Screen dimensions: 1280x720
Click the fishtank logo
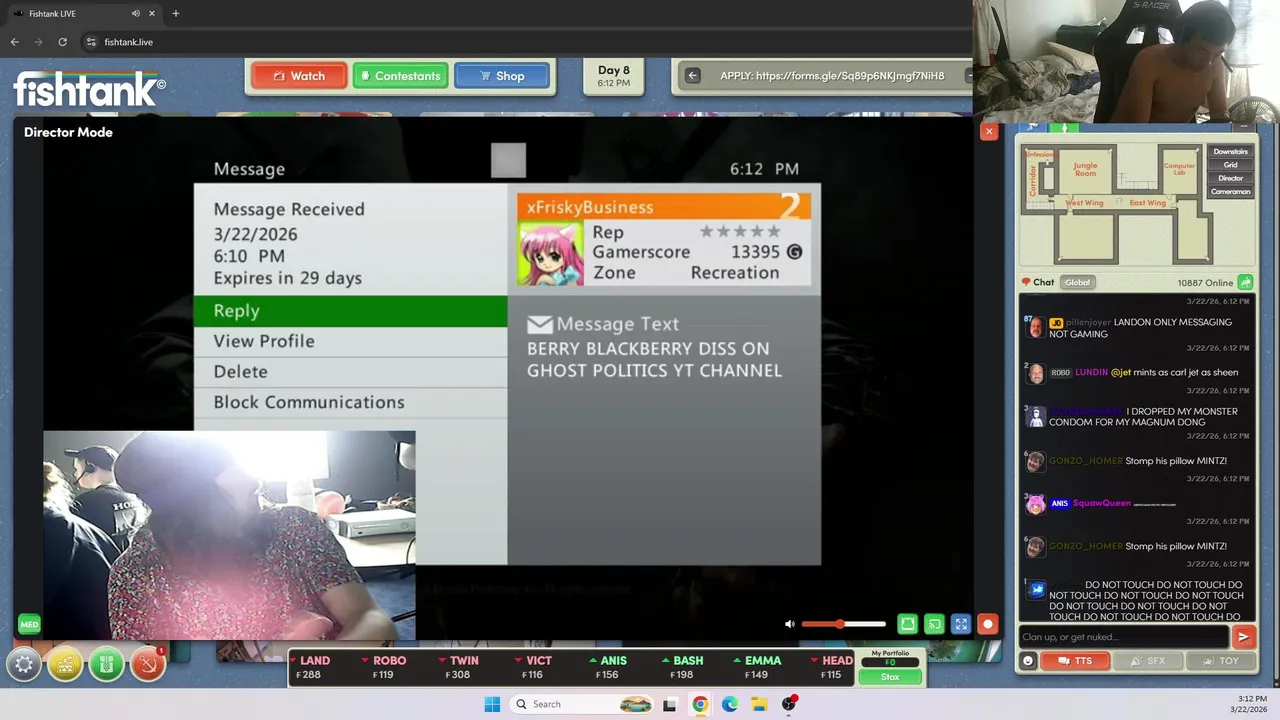[90, 89]
